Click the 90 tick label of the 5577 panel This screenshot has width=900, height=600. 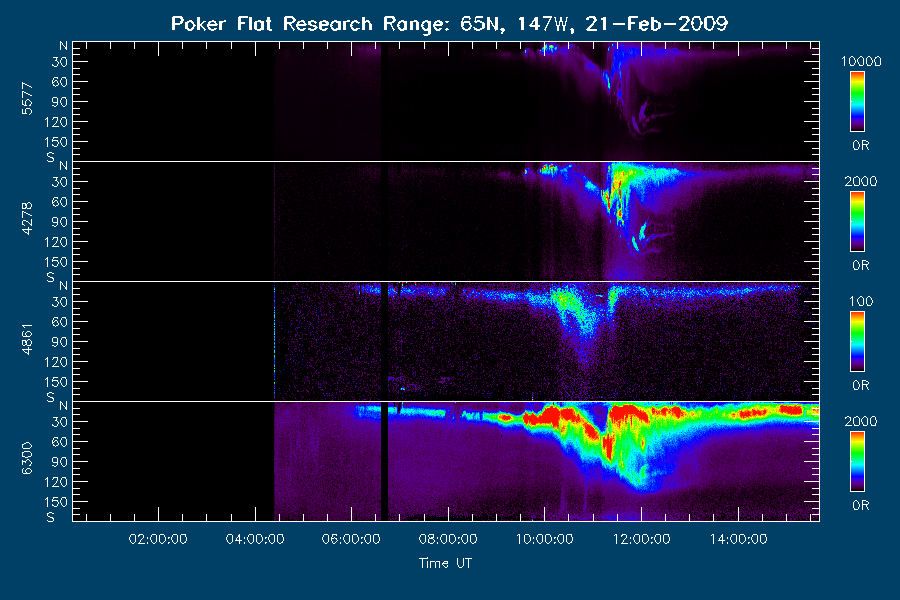point(60,102)
